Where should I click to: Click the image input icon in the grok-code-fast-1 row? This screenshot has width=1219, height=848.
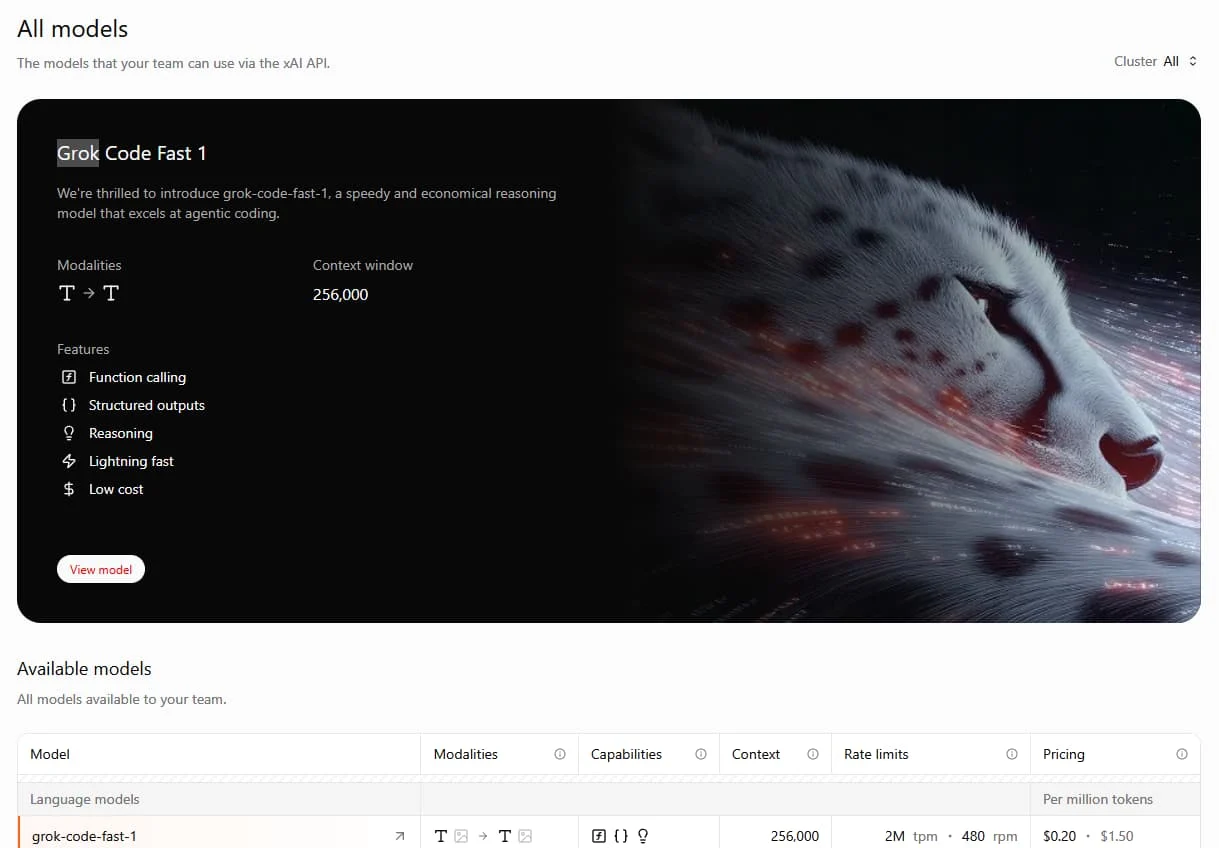pos(461,836)
